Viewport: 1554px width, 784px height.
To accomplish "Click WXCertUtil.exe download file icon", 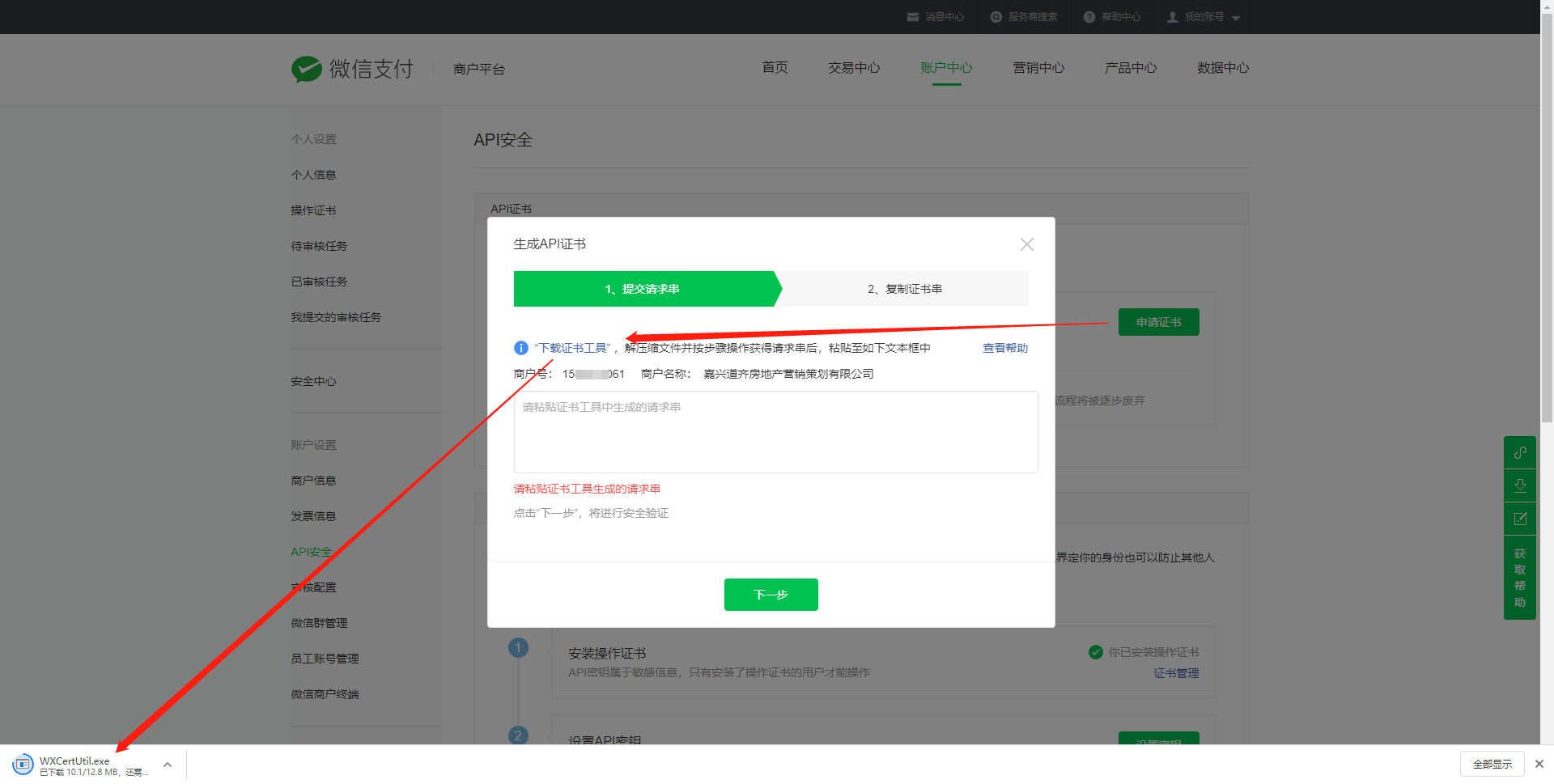I will [23, 764].
